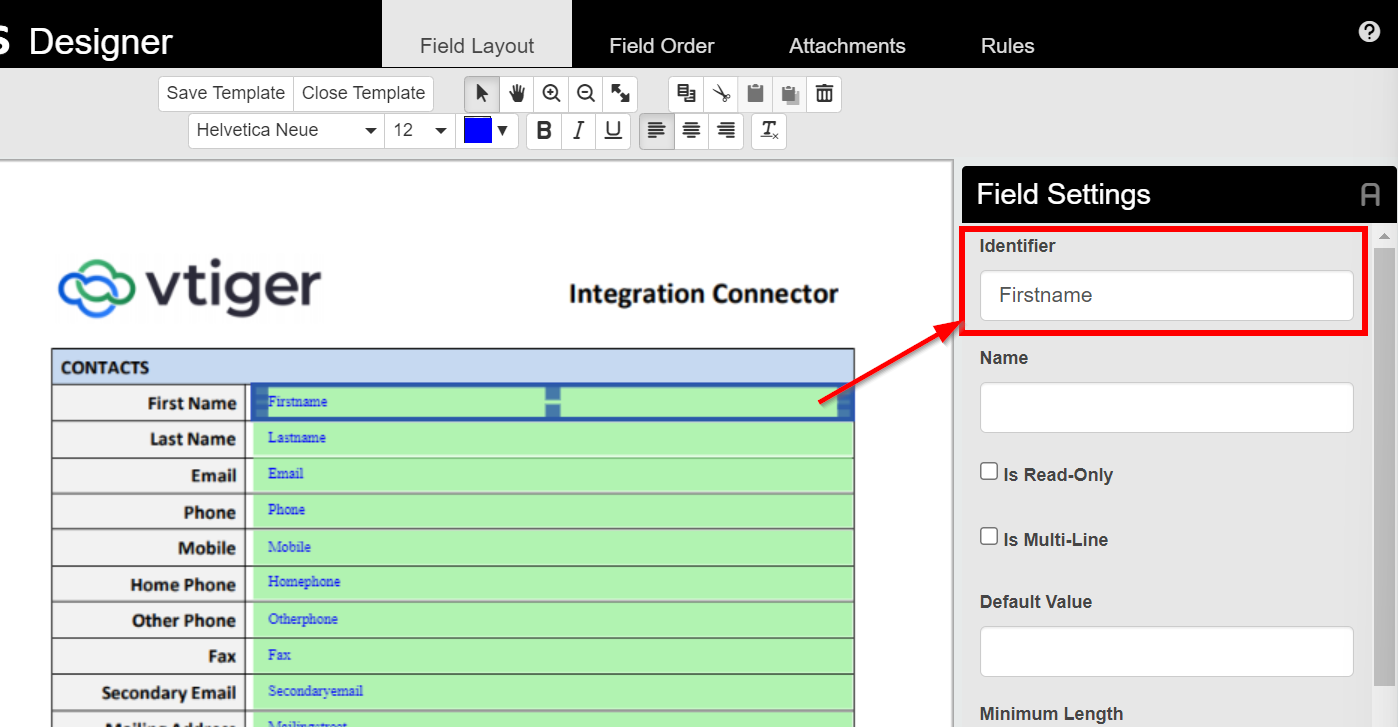Align text center

point(691,130)
